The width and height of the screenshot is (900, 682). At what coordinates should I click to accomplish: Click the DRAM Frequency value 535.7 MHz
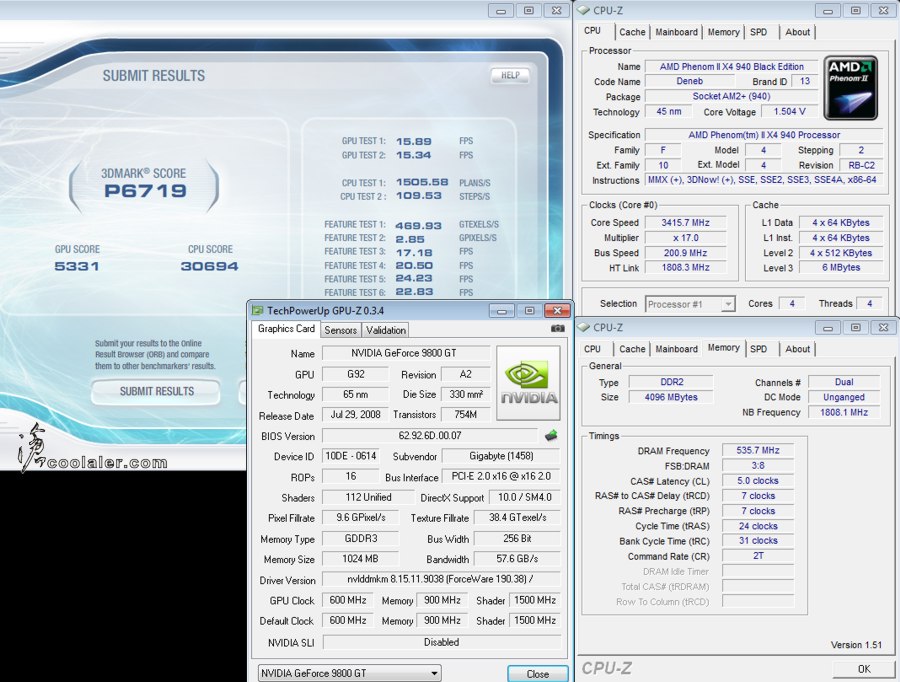point(758,450)
